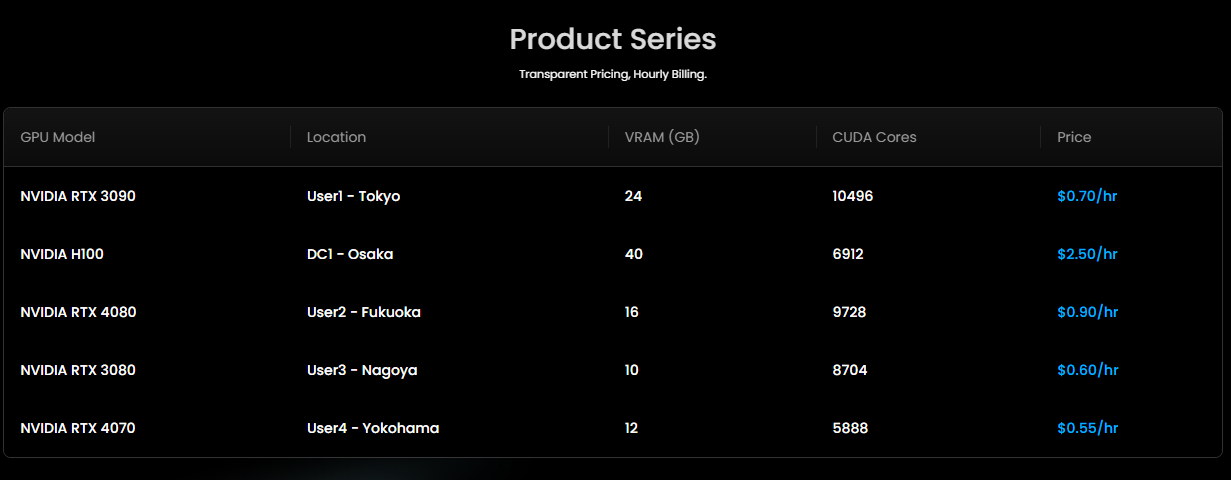Click the User1 - Tokyo location
1231x480 pixels.
[353, 196]
